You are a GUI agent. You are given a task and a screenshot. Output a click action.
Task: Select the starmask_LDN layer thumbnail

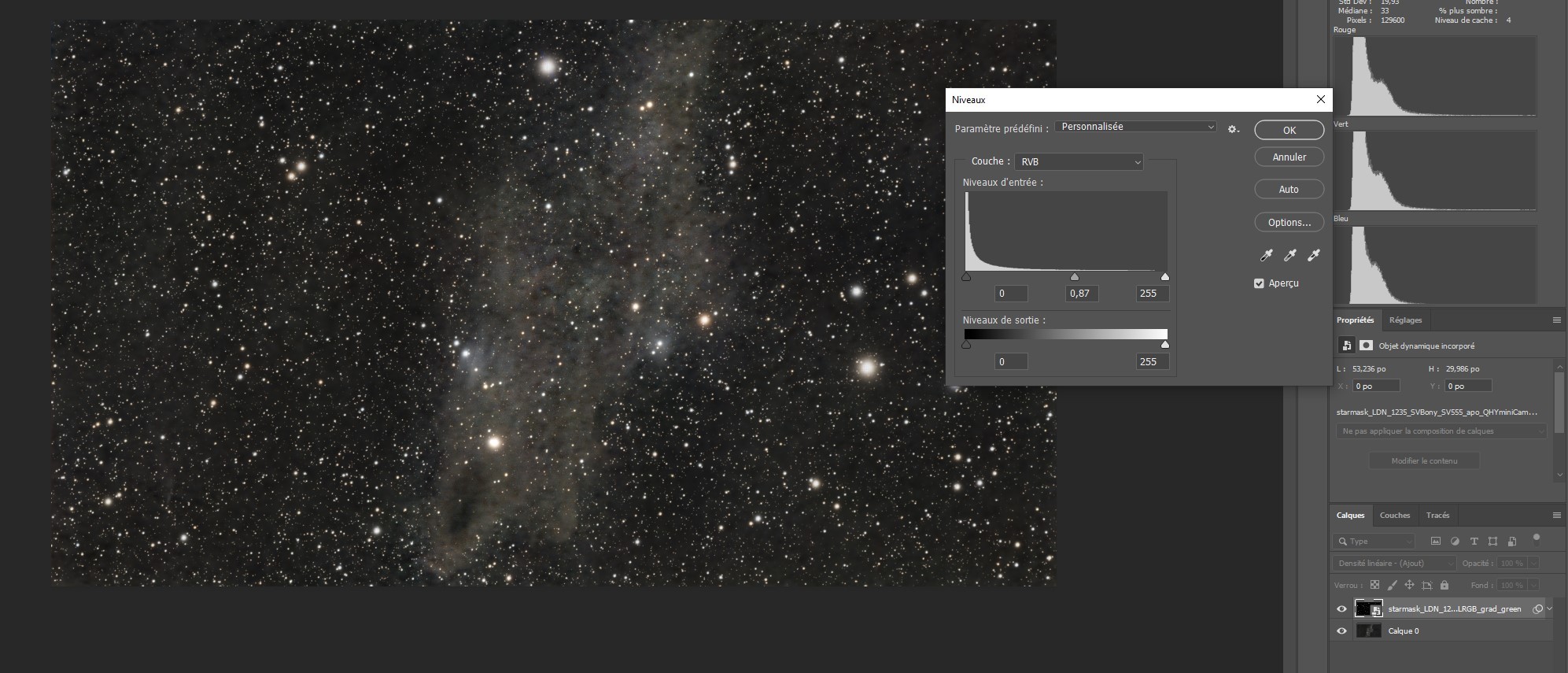(x=1368, y=608)
